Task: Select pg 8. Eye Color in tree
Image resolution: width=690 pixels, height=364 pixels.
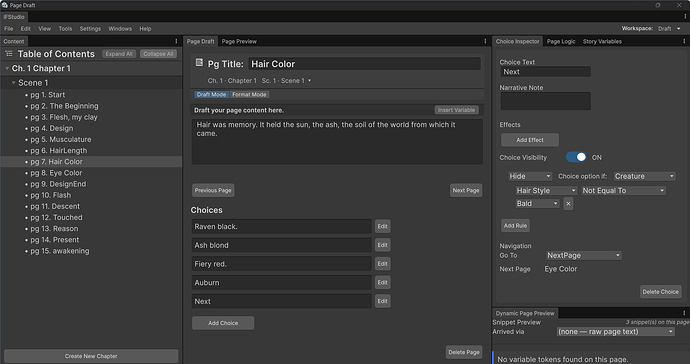Action: tap(91, 173)
